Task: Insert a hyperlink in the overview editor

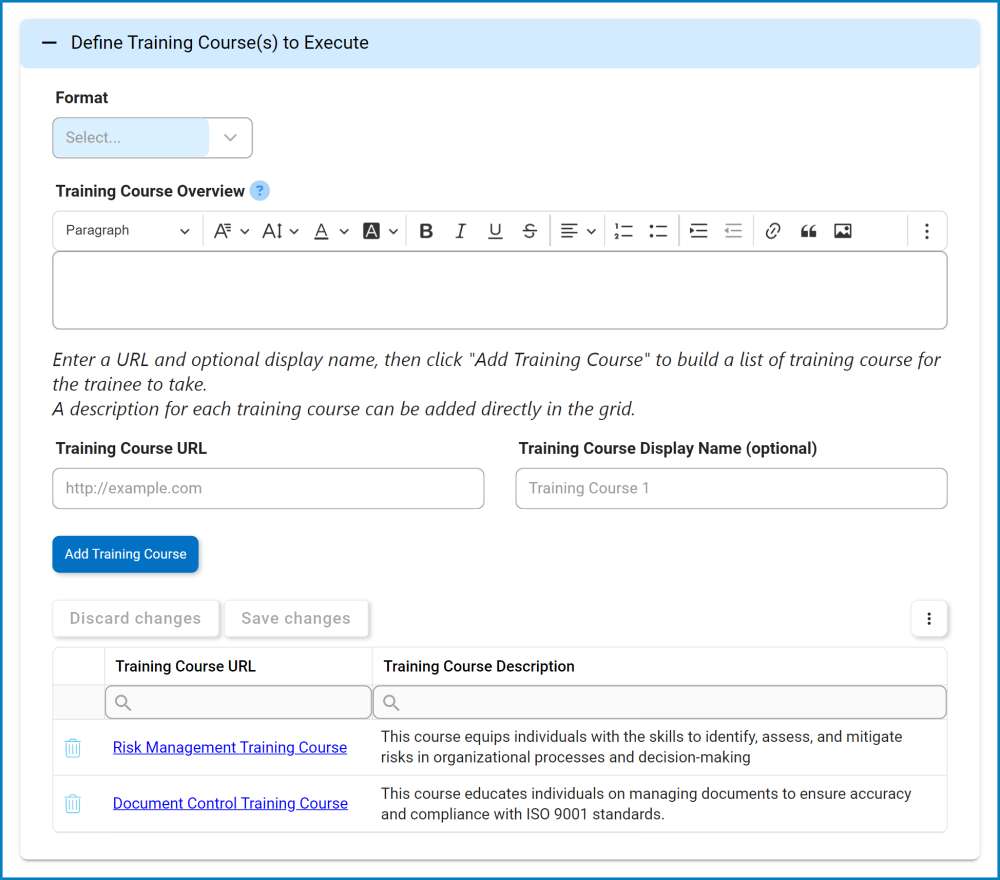Action: pyautogui.click(x=772, y=230)
